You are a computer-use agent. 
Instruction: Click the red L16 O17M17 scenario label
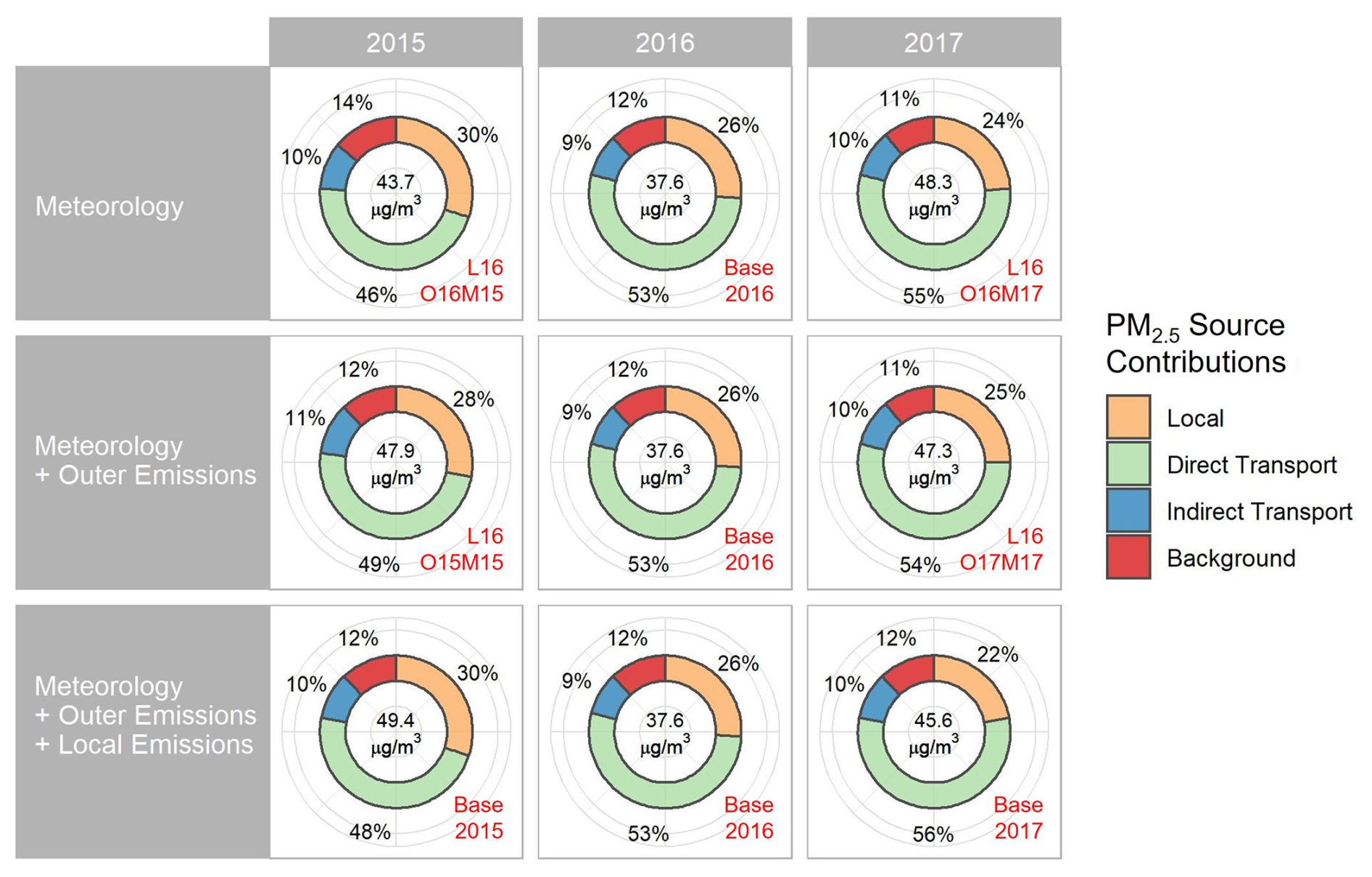click(1001, 549)
